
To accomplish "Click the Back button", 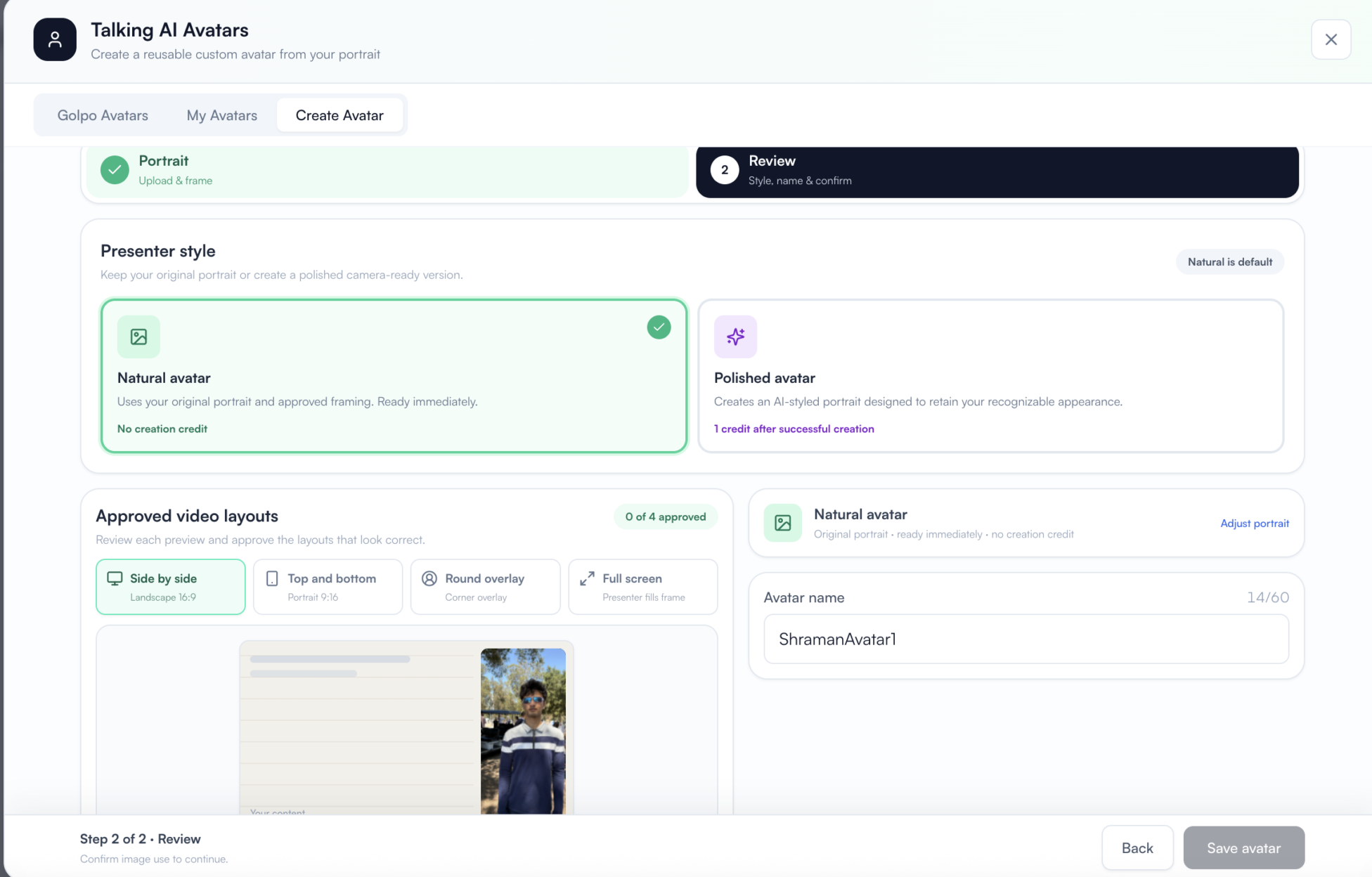I will 1137,848.
